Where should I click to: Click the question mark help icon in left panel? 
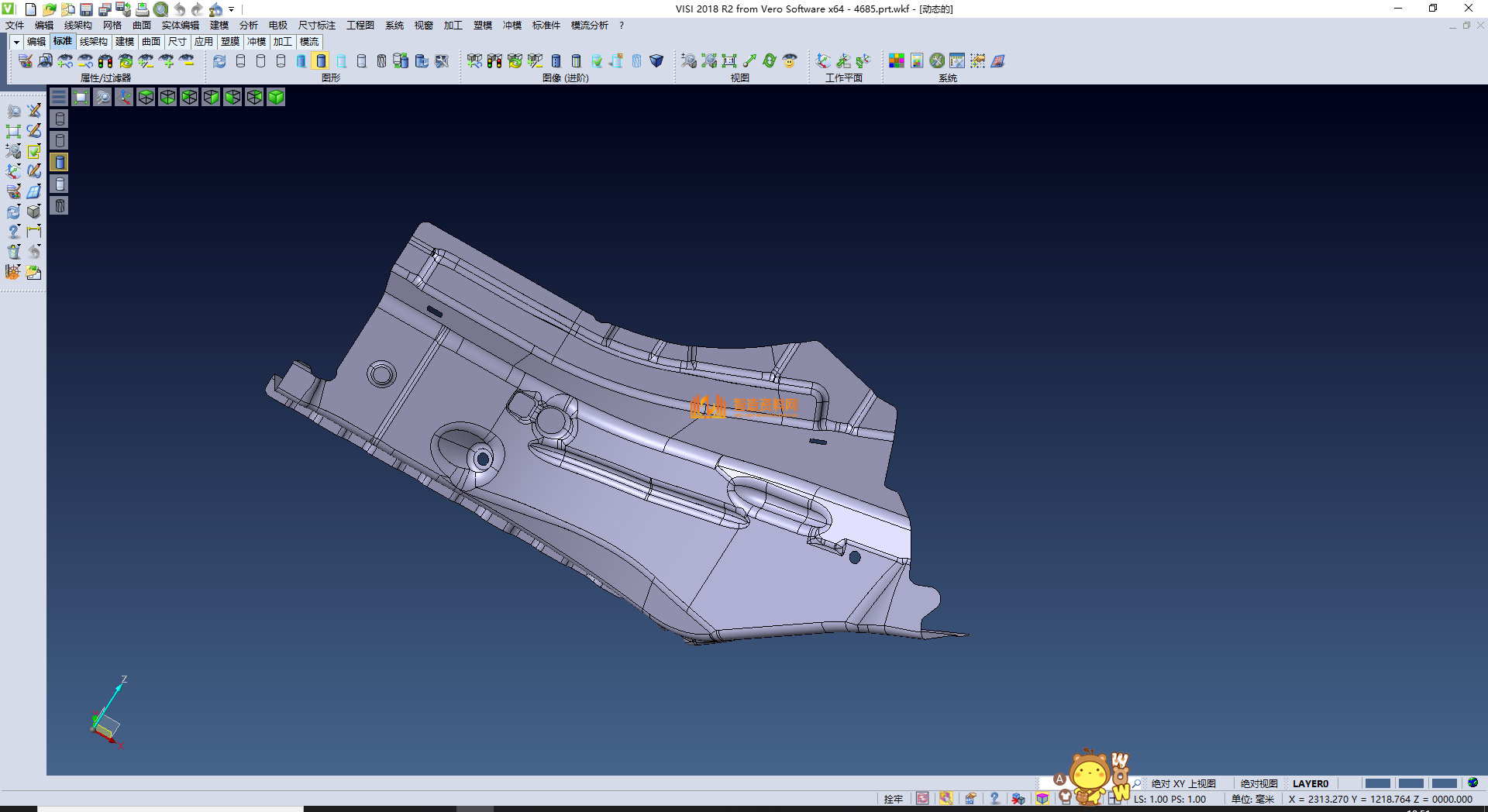pyautogui.click(x=13, y=232)
